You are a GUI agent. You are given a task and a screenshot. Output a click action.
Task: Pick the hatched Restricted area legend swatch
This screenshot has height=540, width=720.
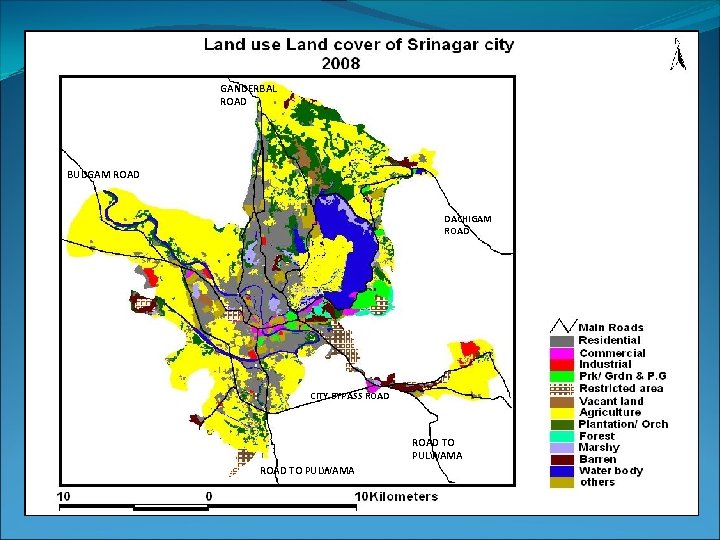click(x=562, y=388)
